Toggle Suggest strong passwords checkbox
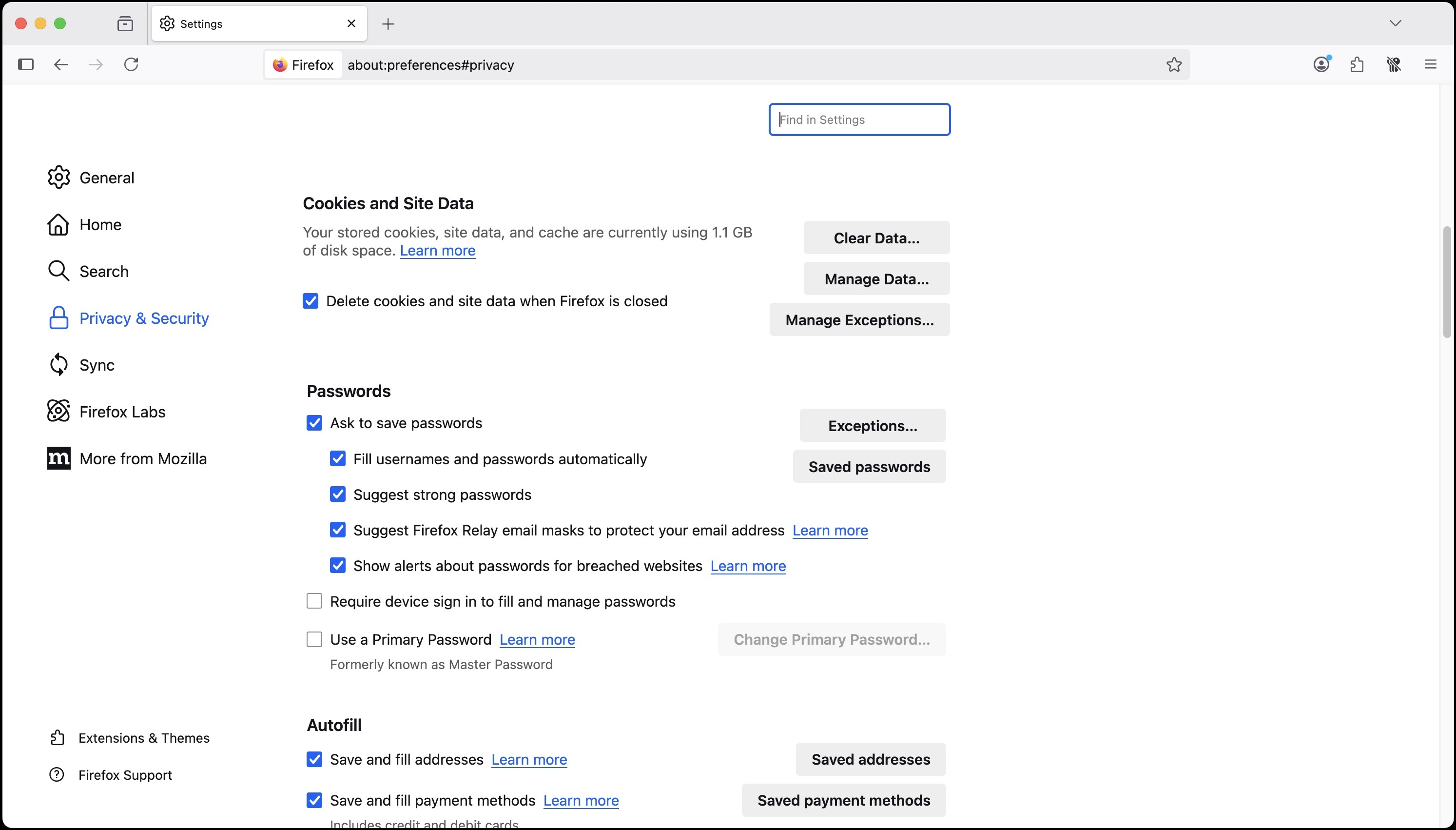The width and height of the screenshot is (1456, 830). [x=338, y=494]
